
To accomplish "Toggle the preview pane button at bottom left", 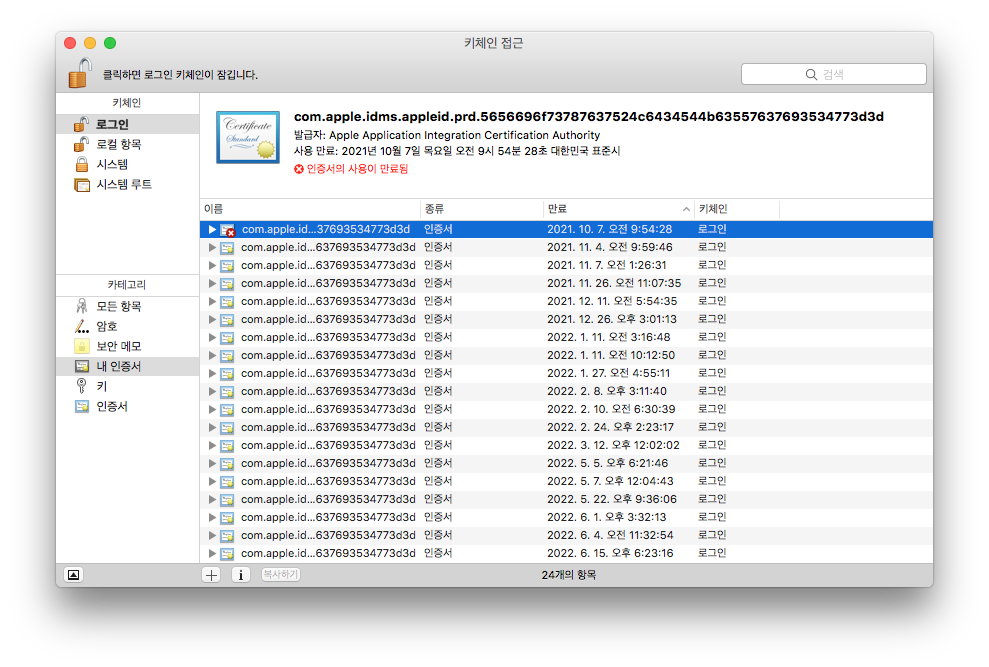I will pyautogui.click(x=74, y=575).
